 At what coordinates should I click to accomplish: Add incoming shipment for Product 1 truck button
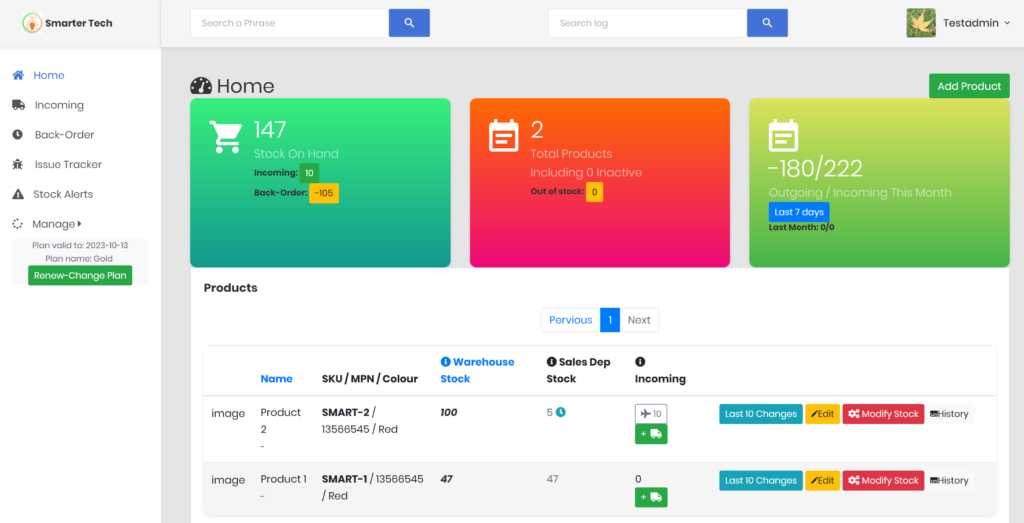pos(651,497)
